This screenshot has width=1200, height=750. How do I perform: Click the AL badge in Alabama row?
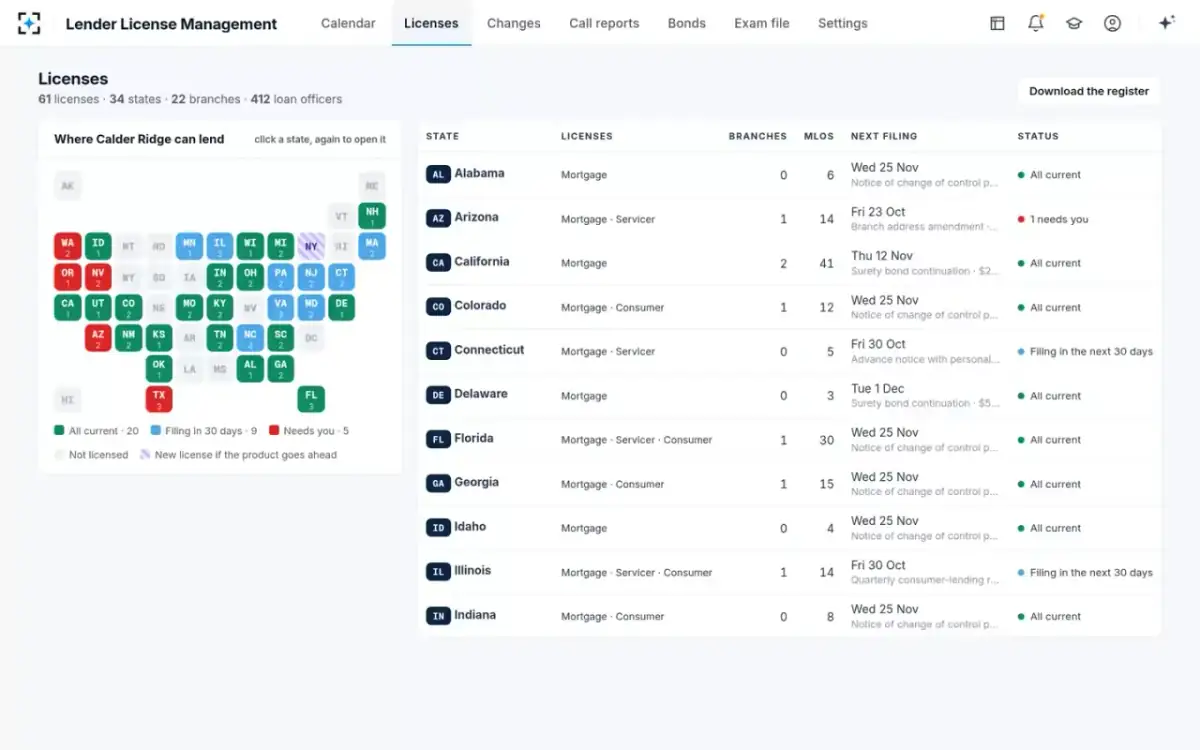click(x=438, y=174)
